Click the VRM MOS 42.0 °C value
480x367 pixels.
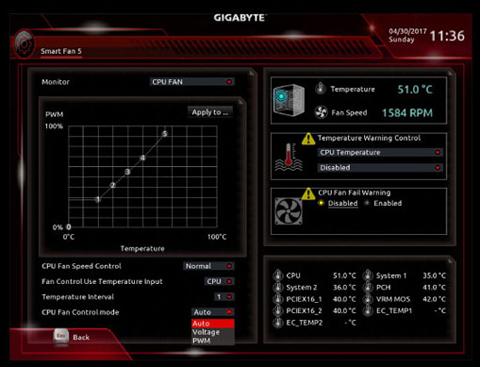[x=434, y=299]
